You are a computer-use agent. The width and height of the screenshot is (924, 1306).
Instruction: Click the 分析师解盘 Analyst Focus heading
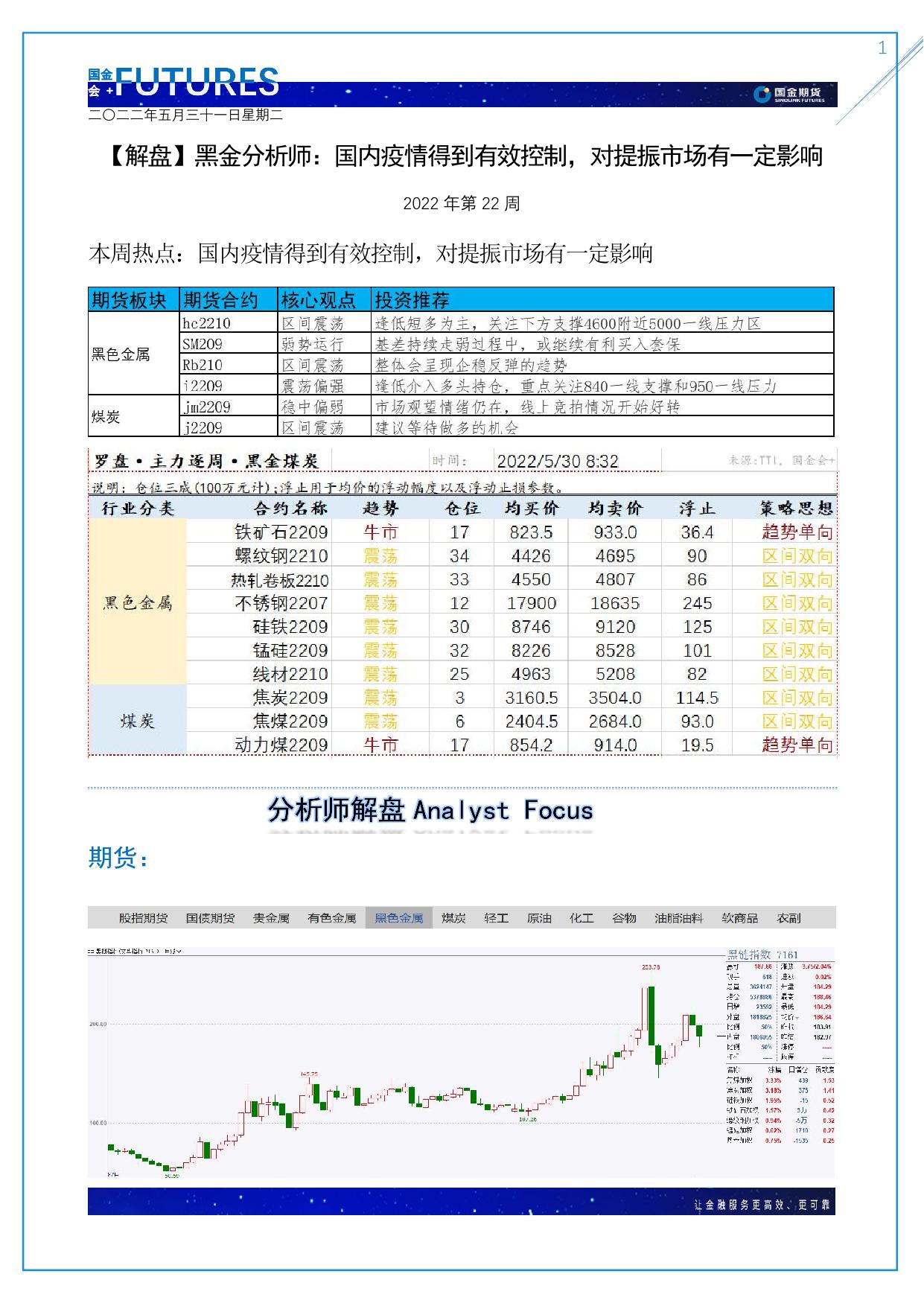[430, 810]
